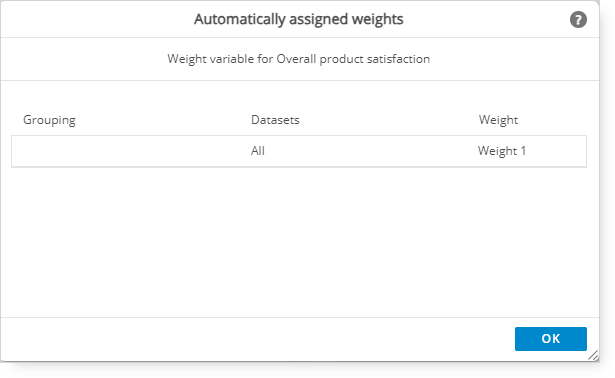Click row space between All and Weight 1
The height and width of the screenshot is (378, 615).
371,151
